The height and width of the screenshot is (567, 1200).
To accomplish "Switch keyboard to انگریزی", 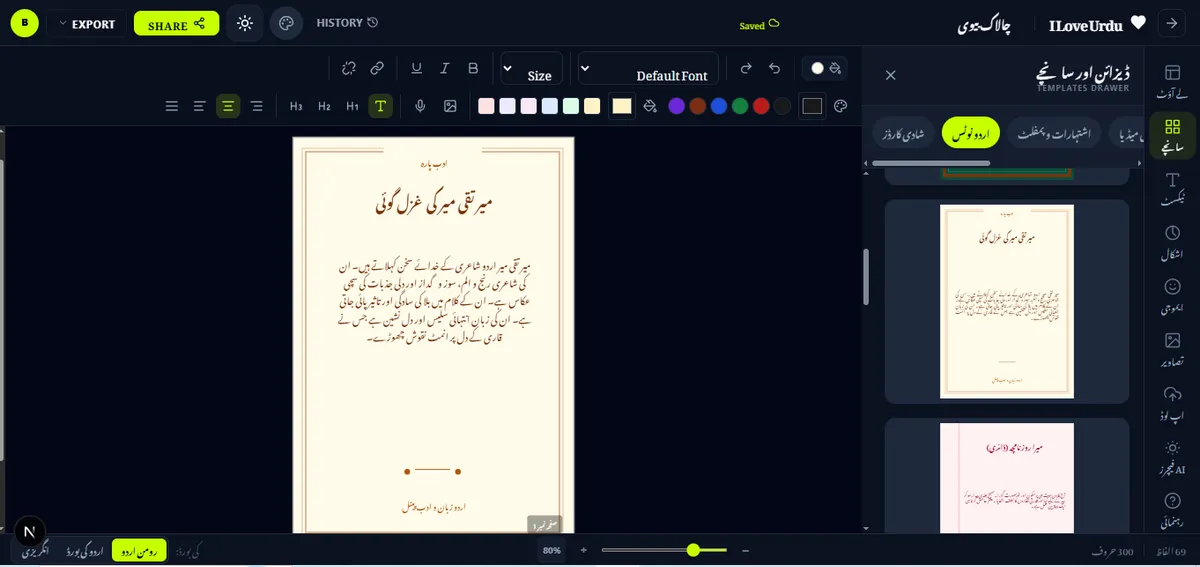I will [35, 550].
